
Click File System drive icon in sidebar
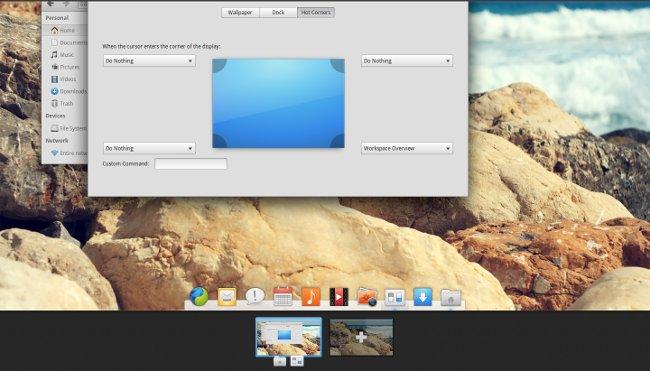point(54,129)
